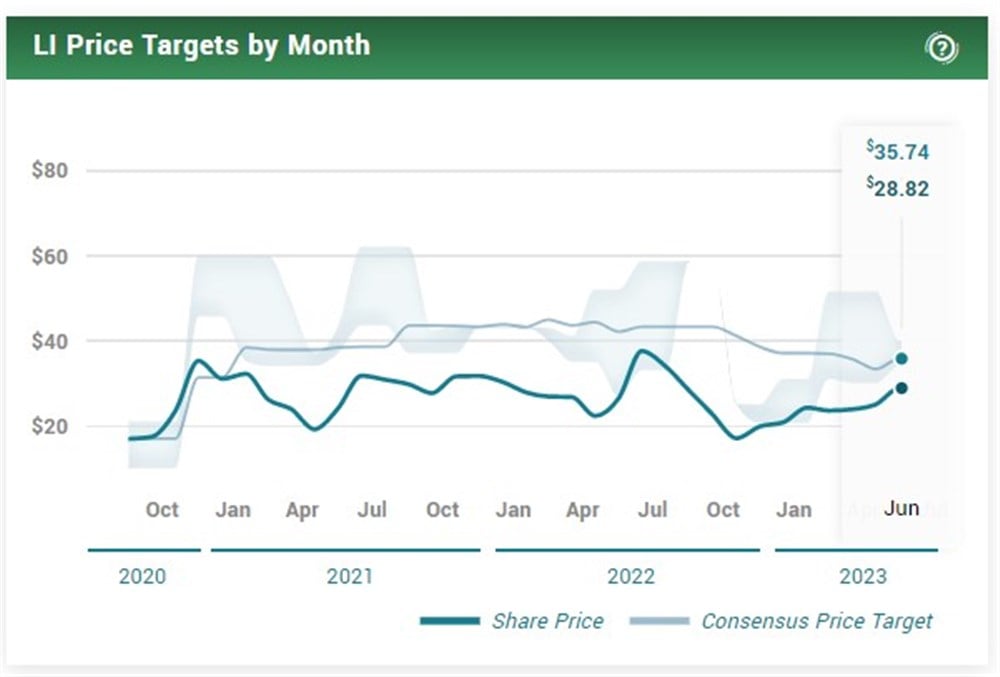The image size is (1000, 677).
Task: Select the 2021 year label
Action: tap(349, 576)
